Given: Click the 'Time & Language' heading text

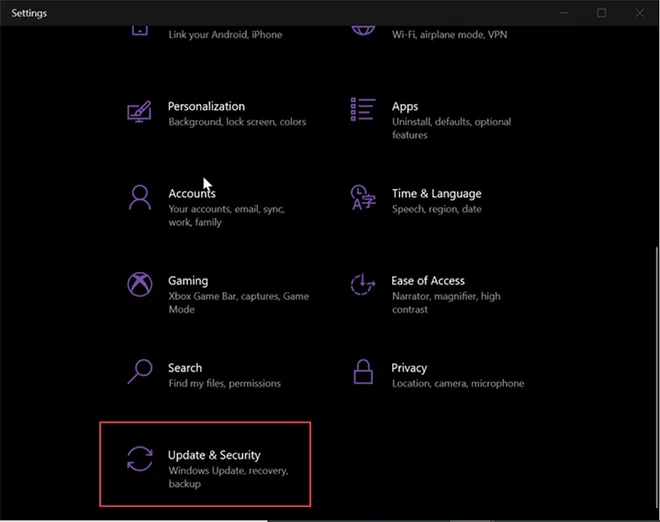Looking at the screenshot, I should click(x=436, y=193).
